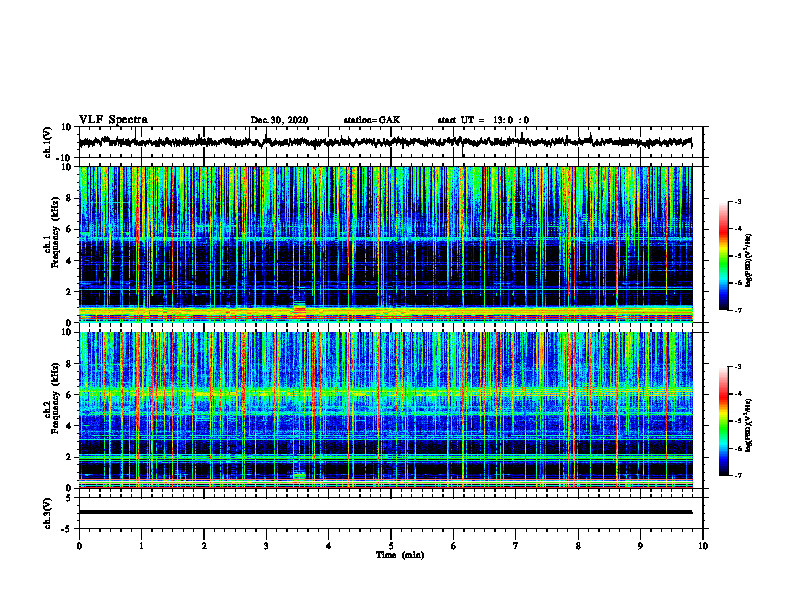Viewport: 792px width, 612px height.
Task: Click the ch.1 spectrogram color bar
Action: (x=723, y=256)
